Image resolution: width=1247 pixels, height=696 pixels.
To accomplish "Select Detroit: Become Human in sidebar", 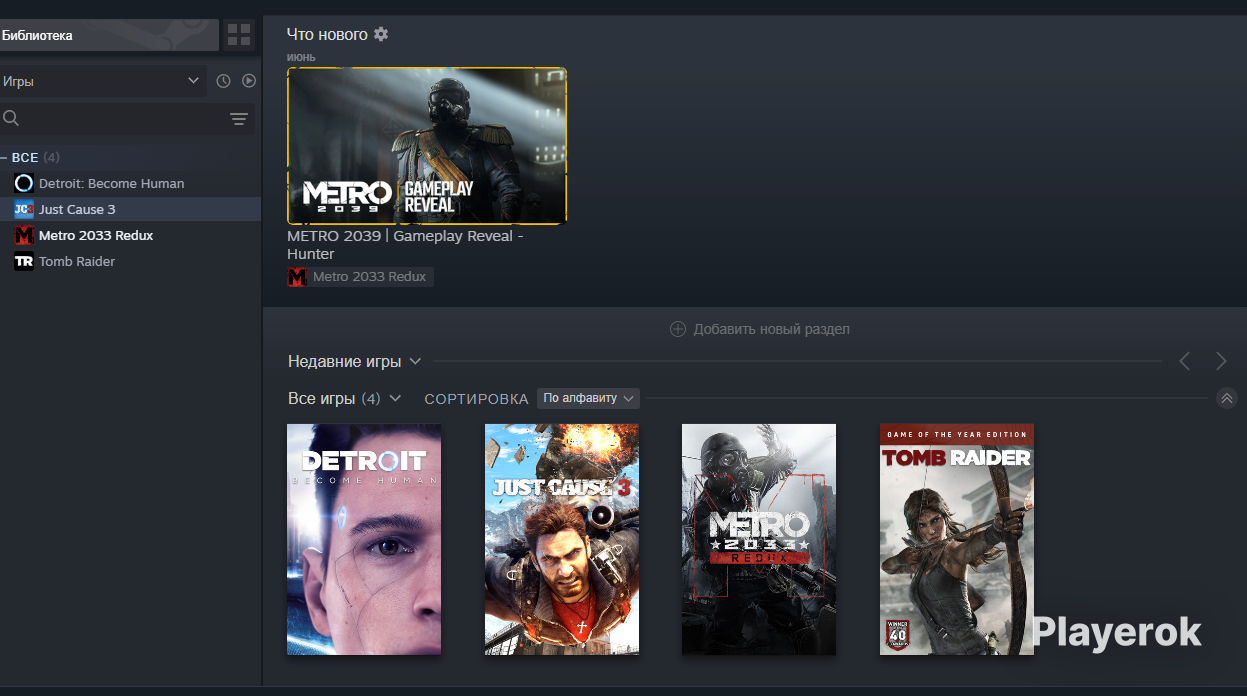I will coord(130,183).
